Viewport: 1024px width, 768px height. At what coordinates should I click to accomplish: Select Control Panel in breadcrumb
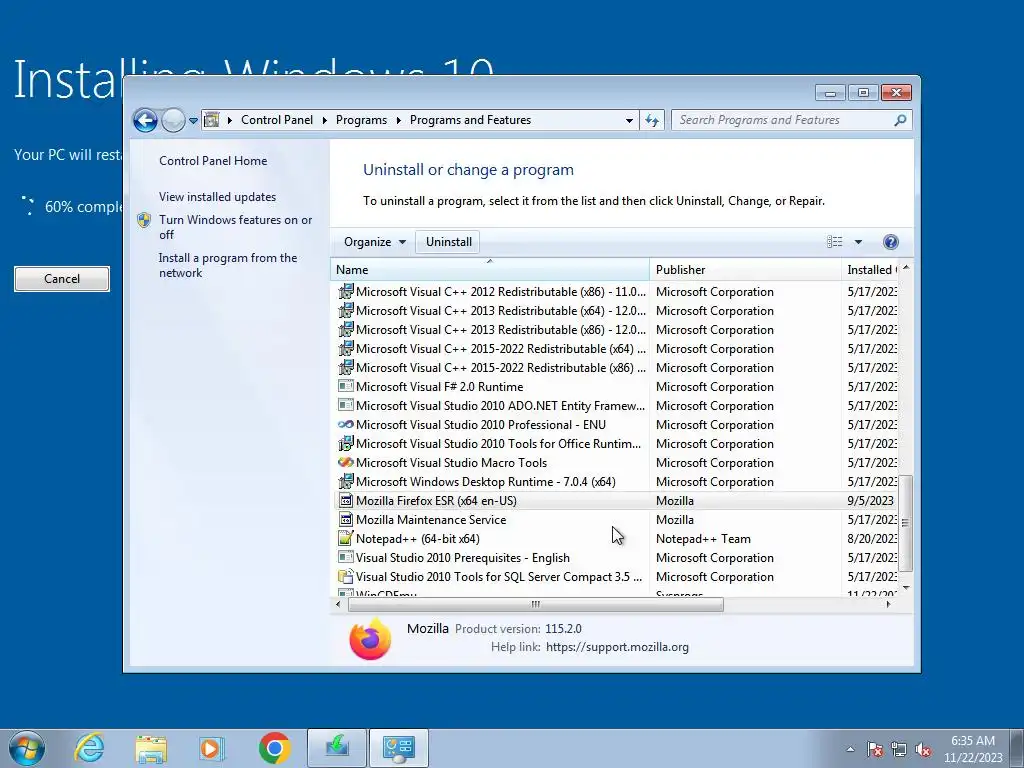click(277, 120)
